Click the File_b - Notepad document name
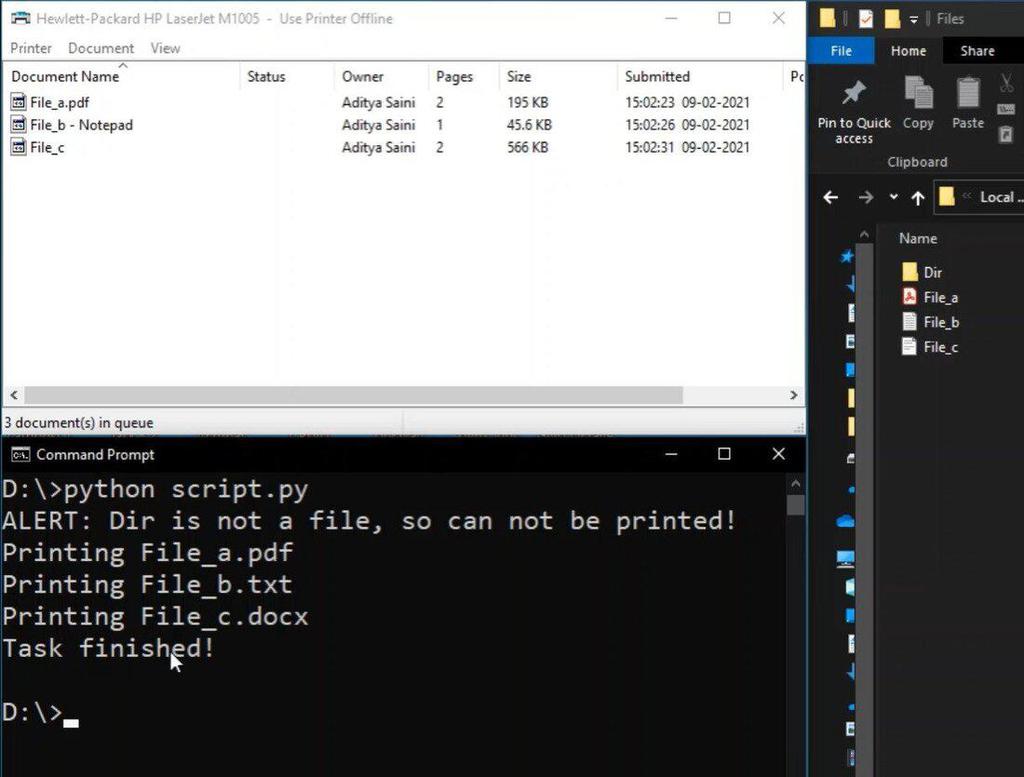The width and height of the screenshot is (1024, 777). 81,125
